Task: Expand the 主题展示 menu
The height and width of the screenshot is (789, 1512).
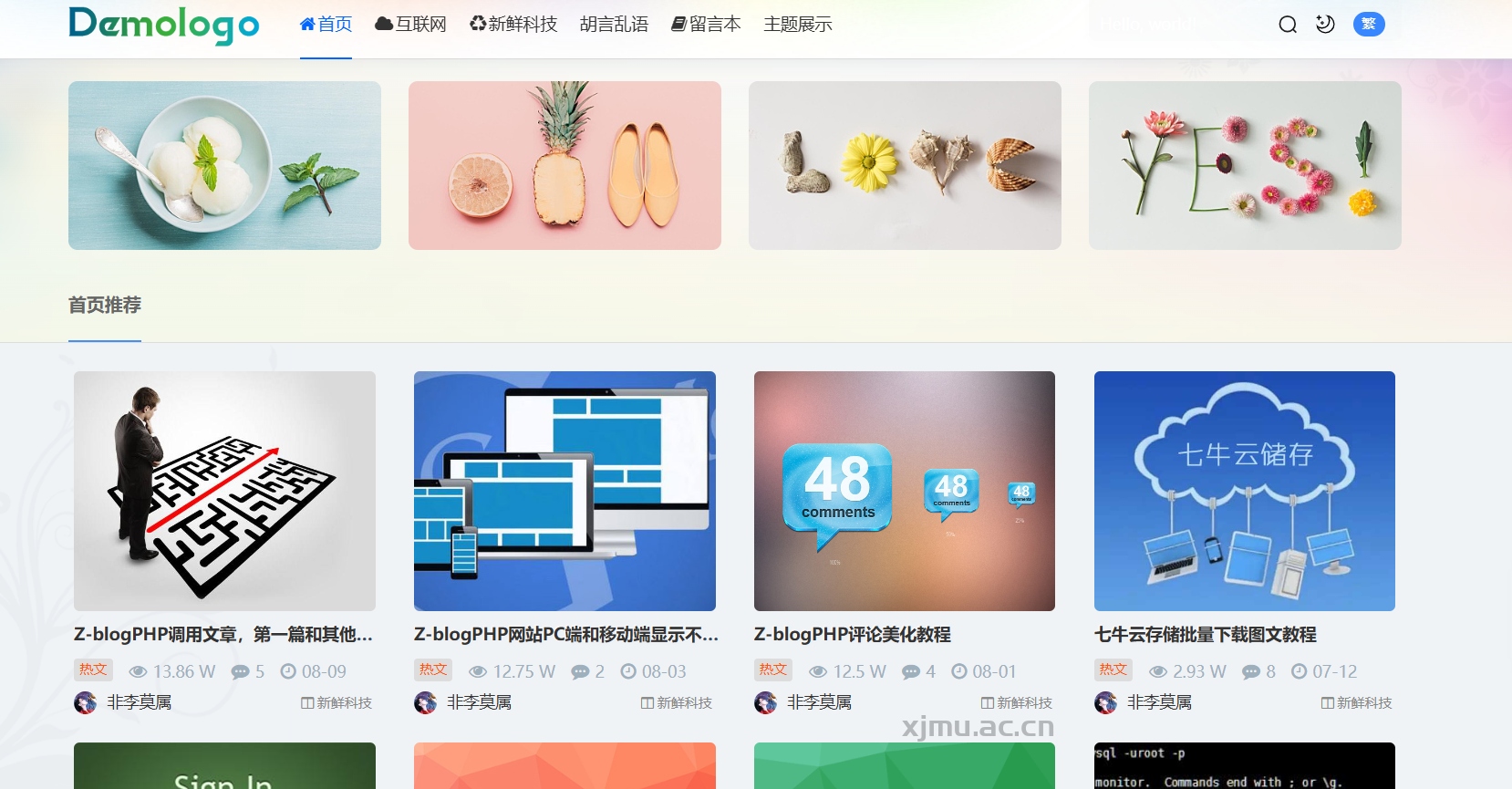Action: point(797,25)
